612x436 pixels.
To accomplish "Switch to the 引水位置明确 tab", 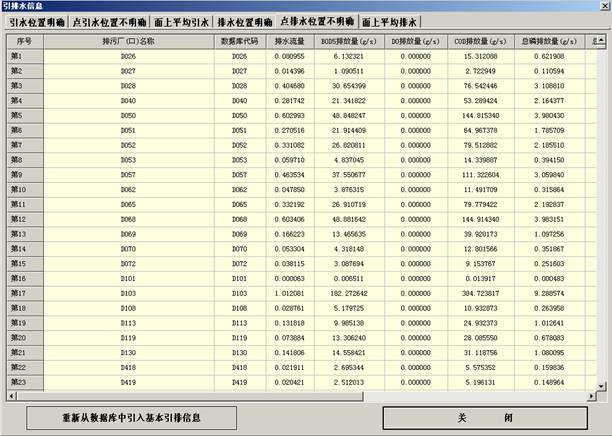I will point(35,21).
